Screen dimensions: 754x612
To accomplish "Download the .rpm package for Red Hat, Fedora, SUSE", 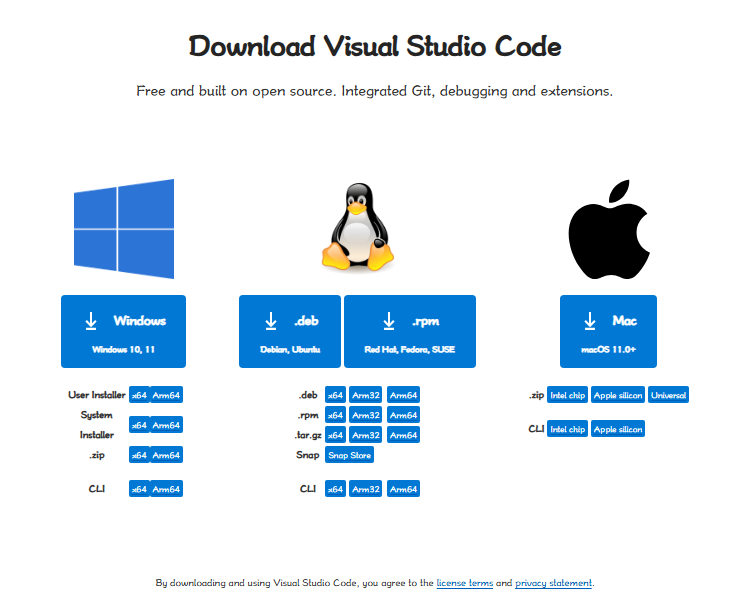I will point(410,331).
